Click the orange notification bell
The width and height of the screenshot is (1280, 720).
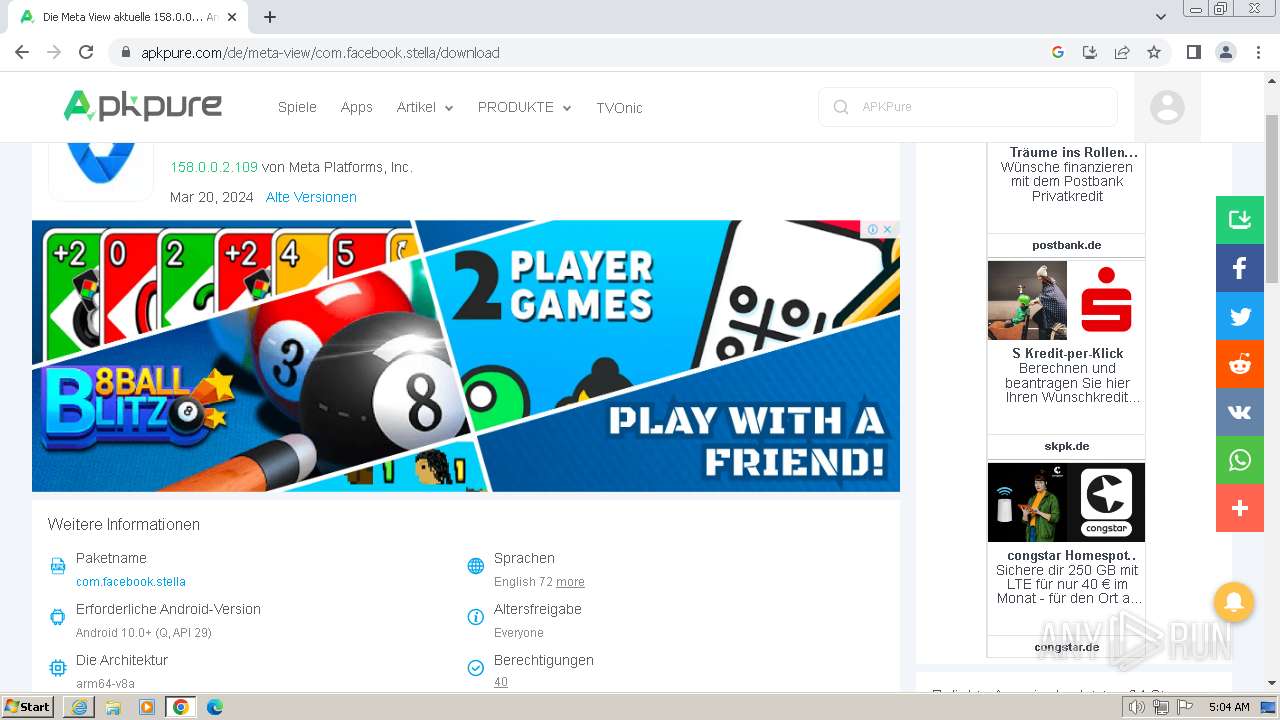click(x=1234, y=602)
